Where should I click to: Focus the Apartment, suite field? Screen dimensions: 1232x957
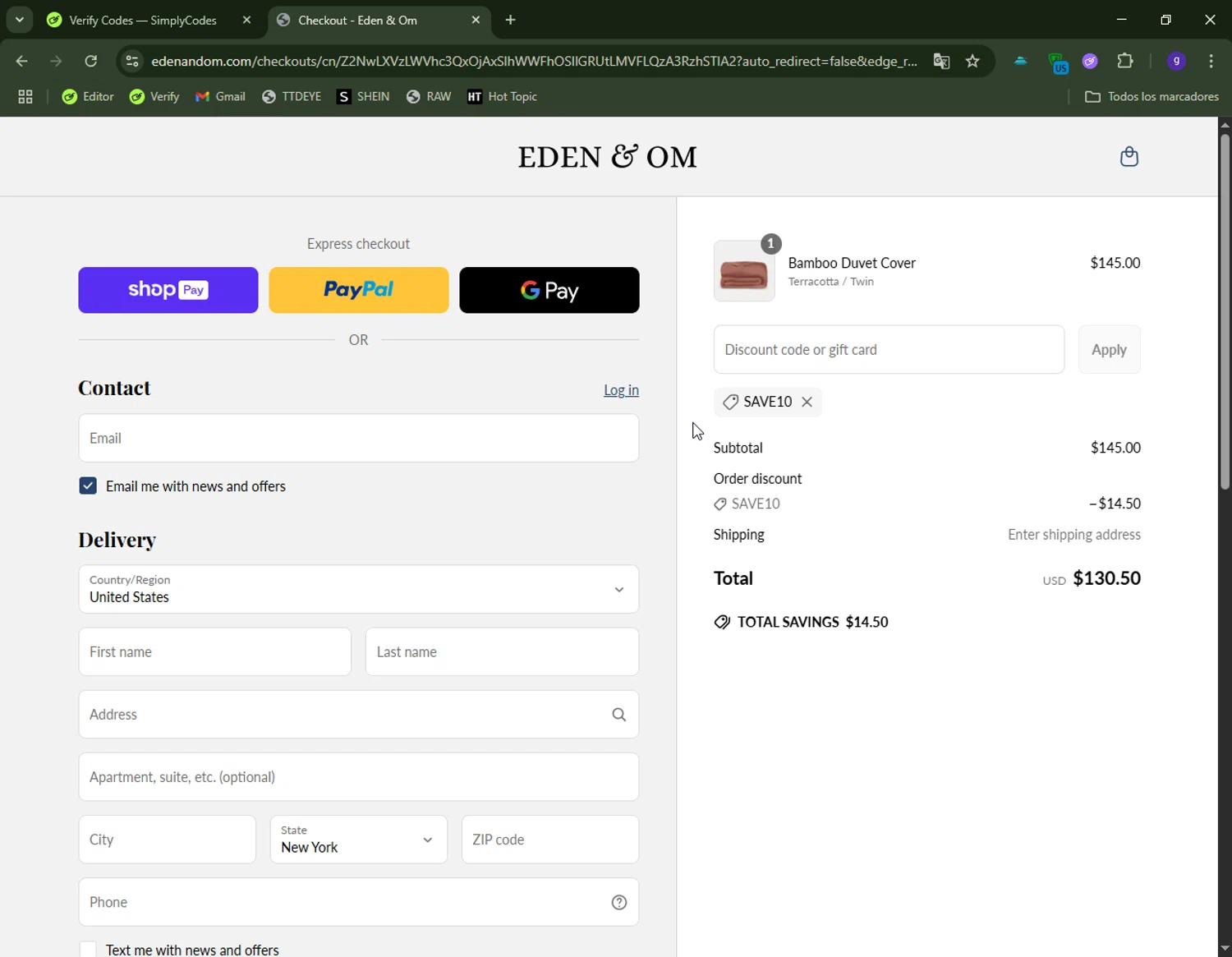click(359, 777)
